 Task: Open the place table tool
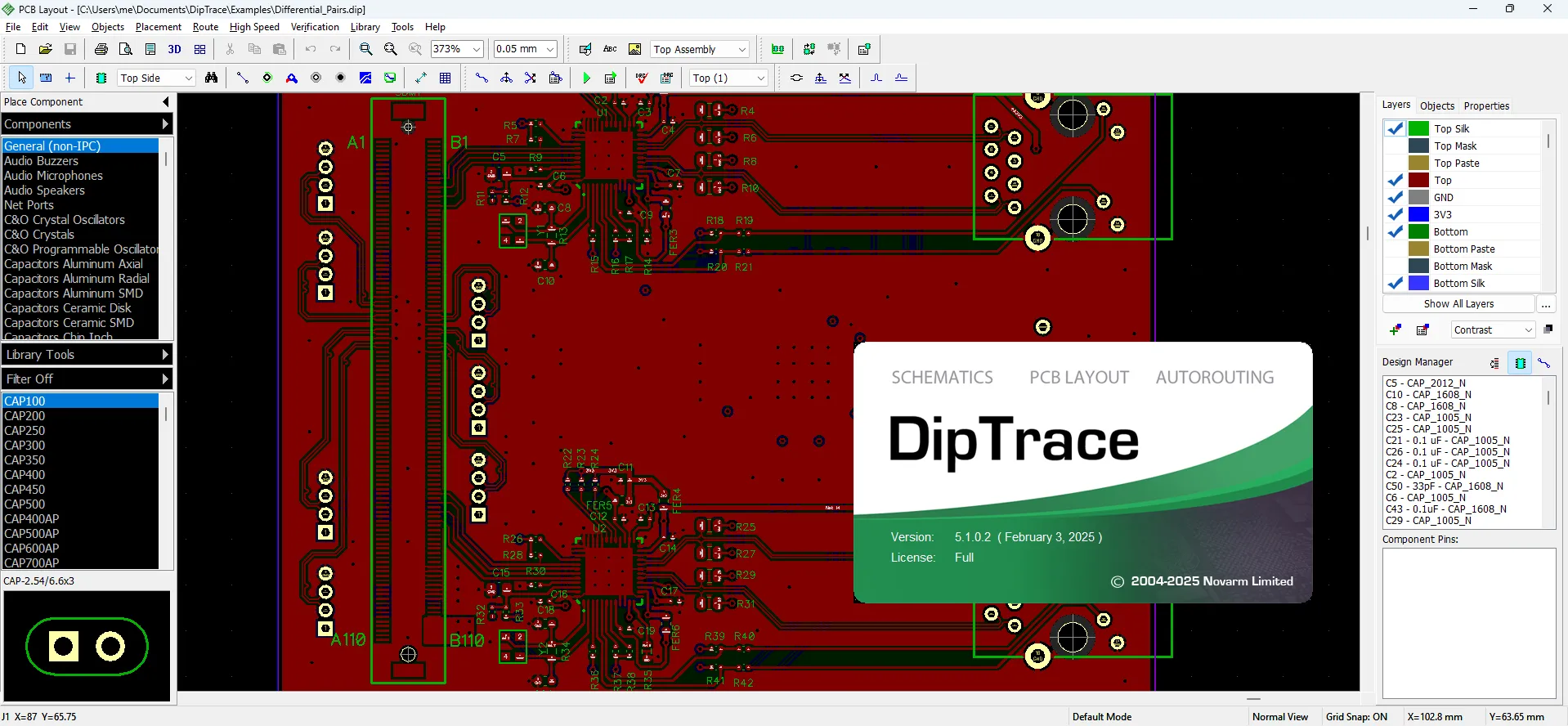(x=446, y=78)
